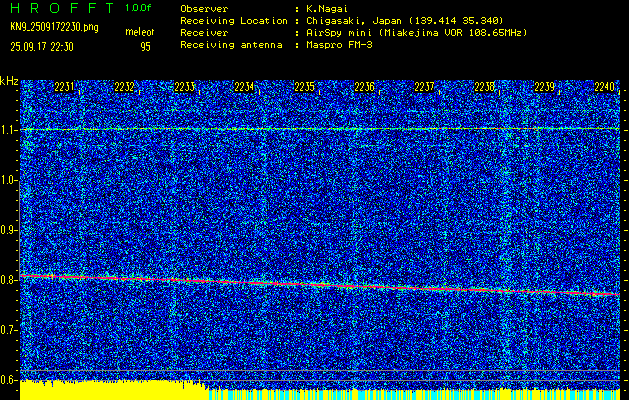This screenshot has width=629, height=400.
Task: Click the 2234 time marker
Action: (x=244, y=87)
